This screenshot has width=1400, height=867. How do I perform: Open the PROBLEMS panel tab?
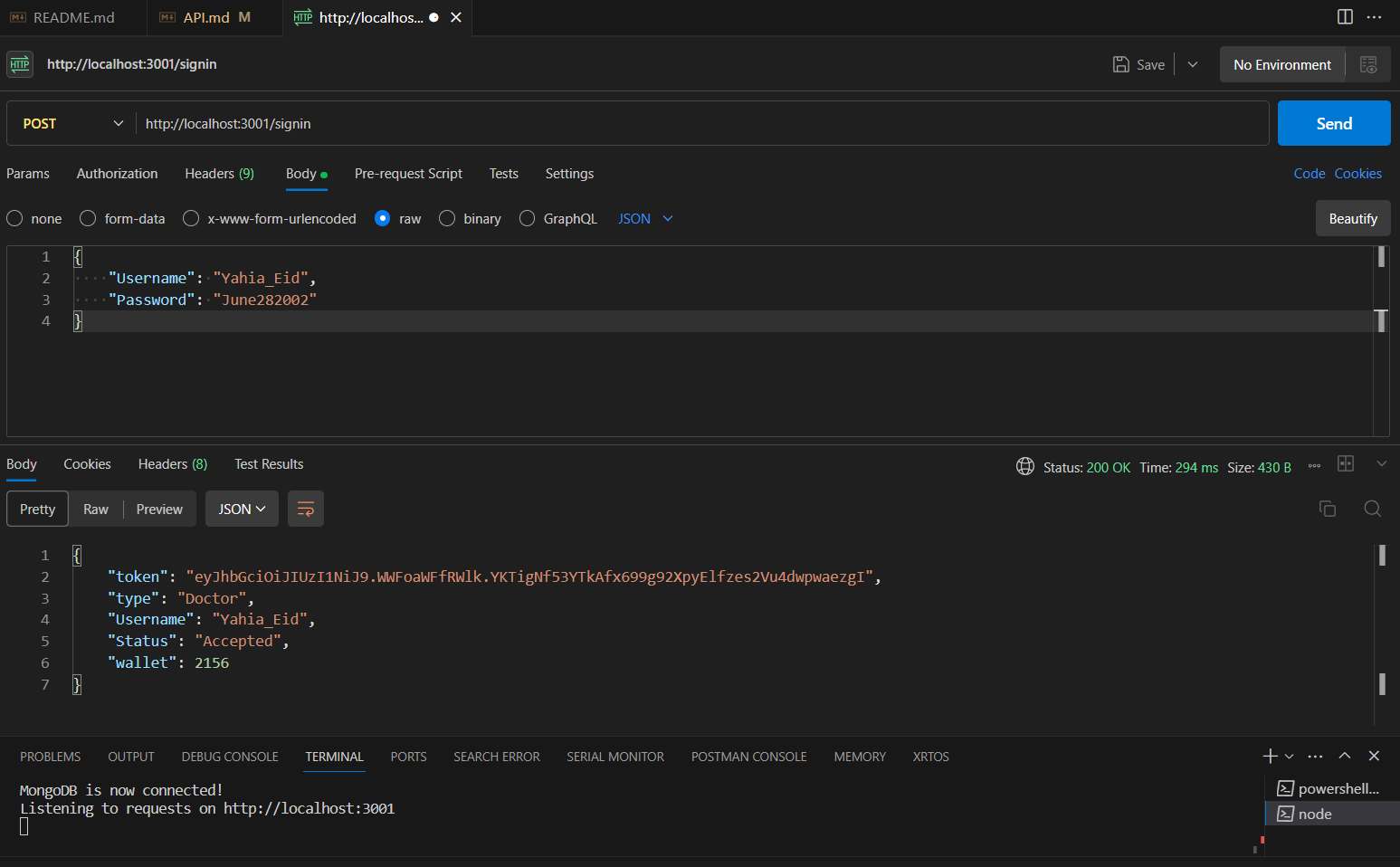[51, 757]
